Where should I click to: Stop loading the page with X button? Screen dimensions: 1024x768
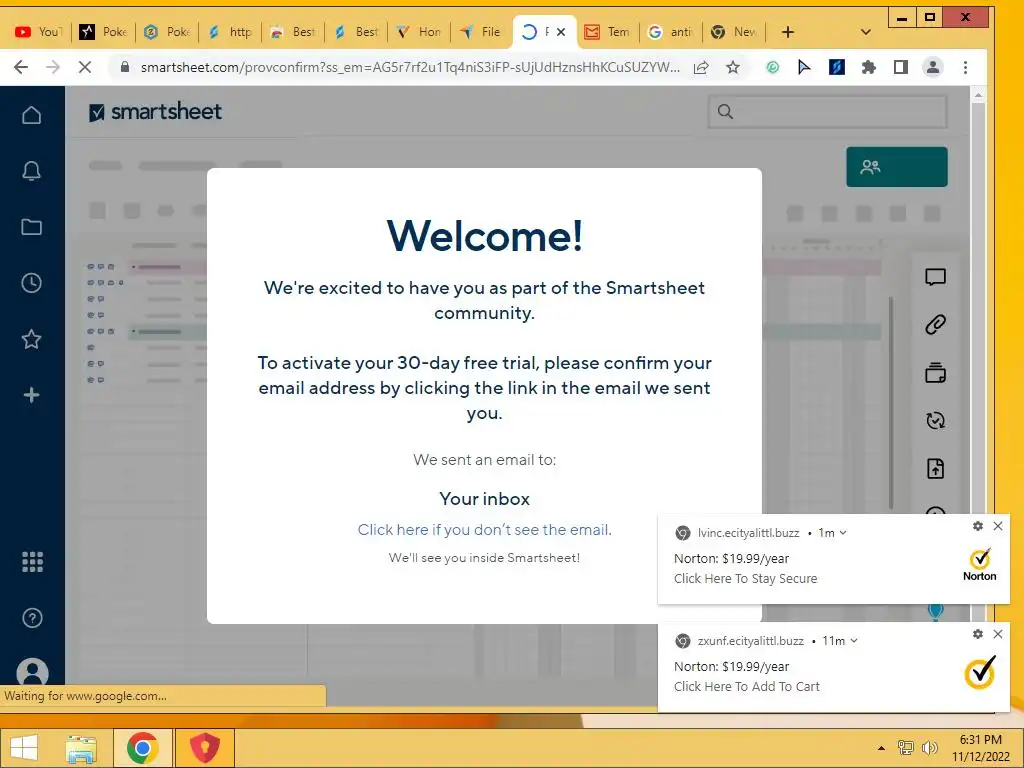(84, 67)
